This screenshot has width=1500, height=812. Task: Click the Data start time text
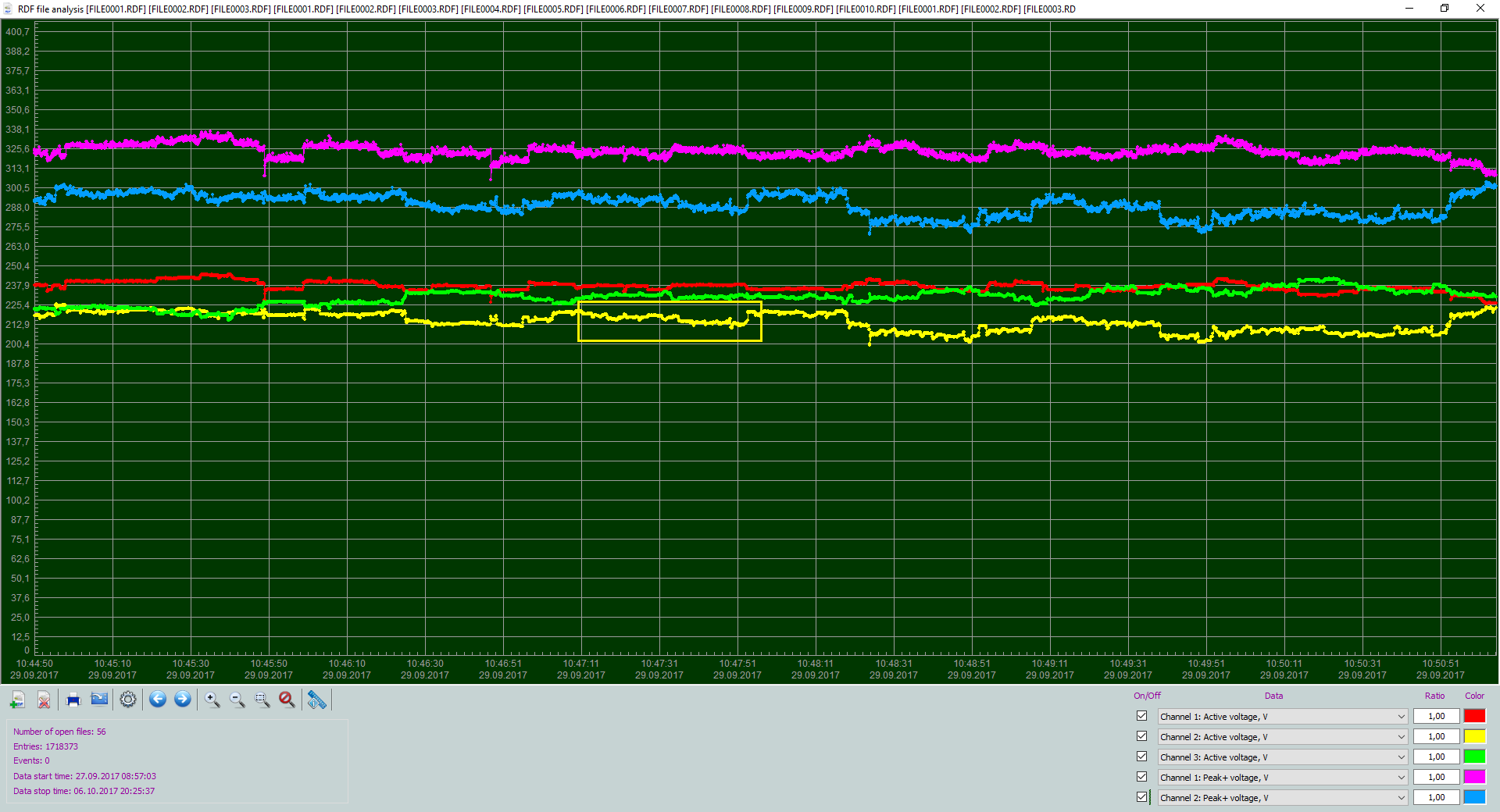coord(84,776)
